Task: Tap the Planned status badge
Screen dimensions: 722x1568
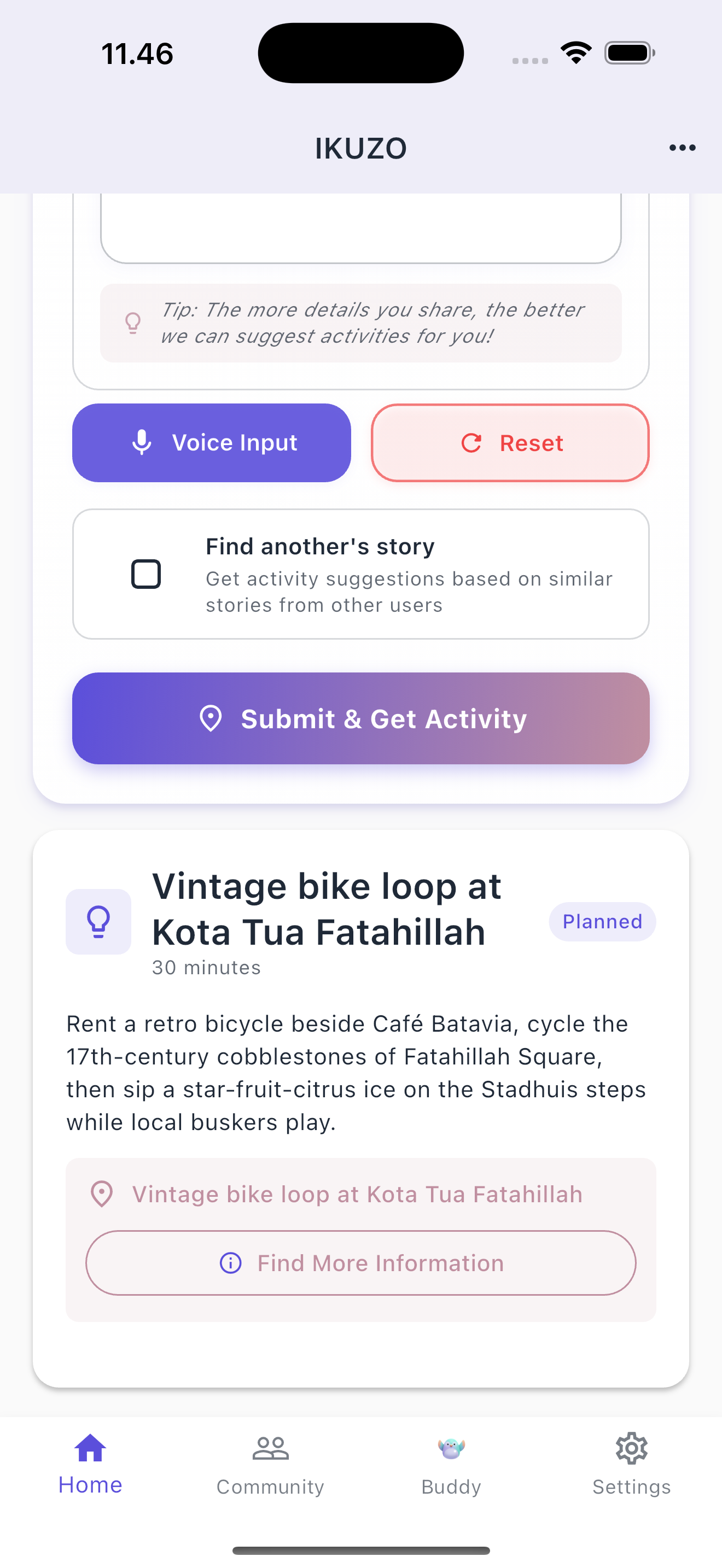Action: click(x=602, y=922)
